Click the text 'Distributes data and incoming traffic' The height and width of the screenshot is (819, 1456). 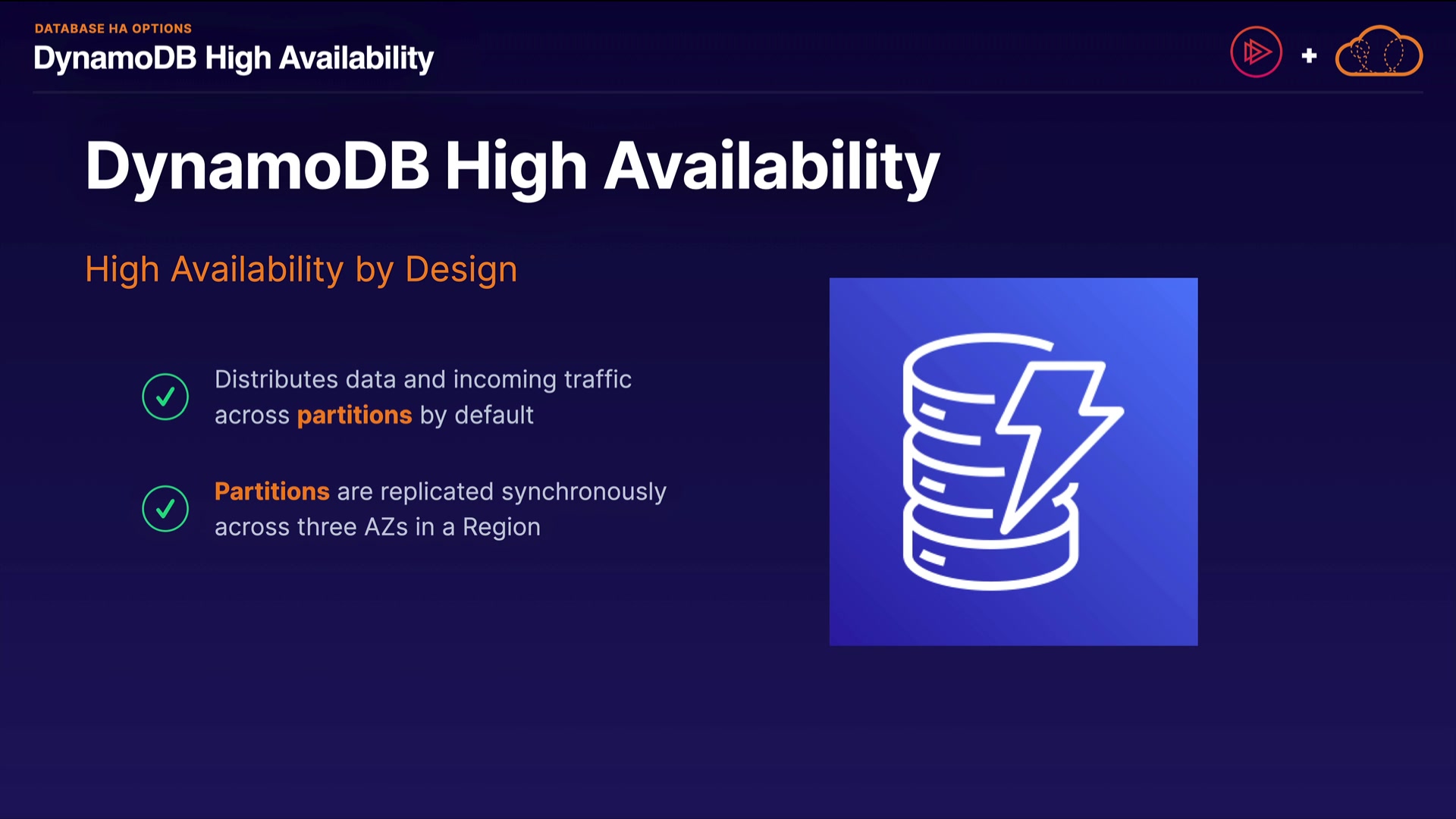[422, 379]
